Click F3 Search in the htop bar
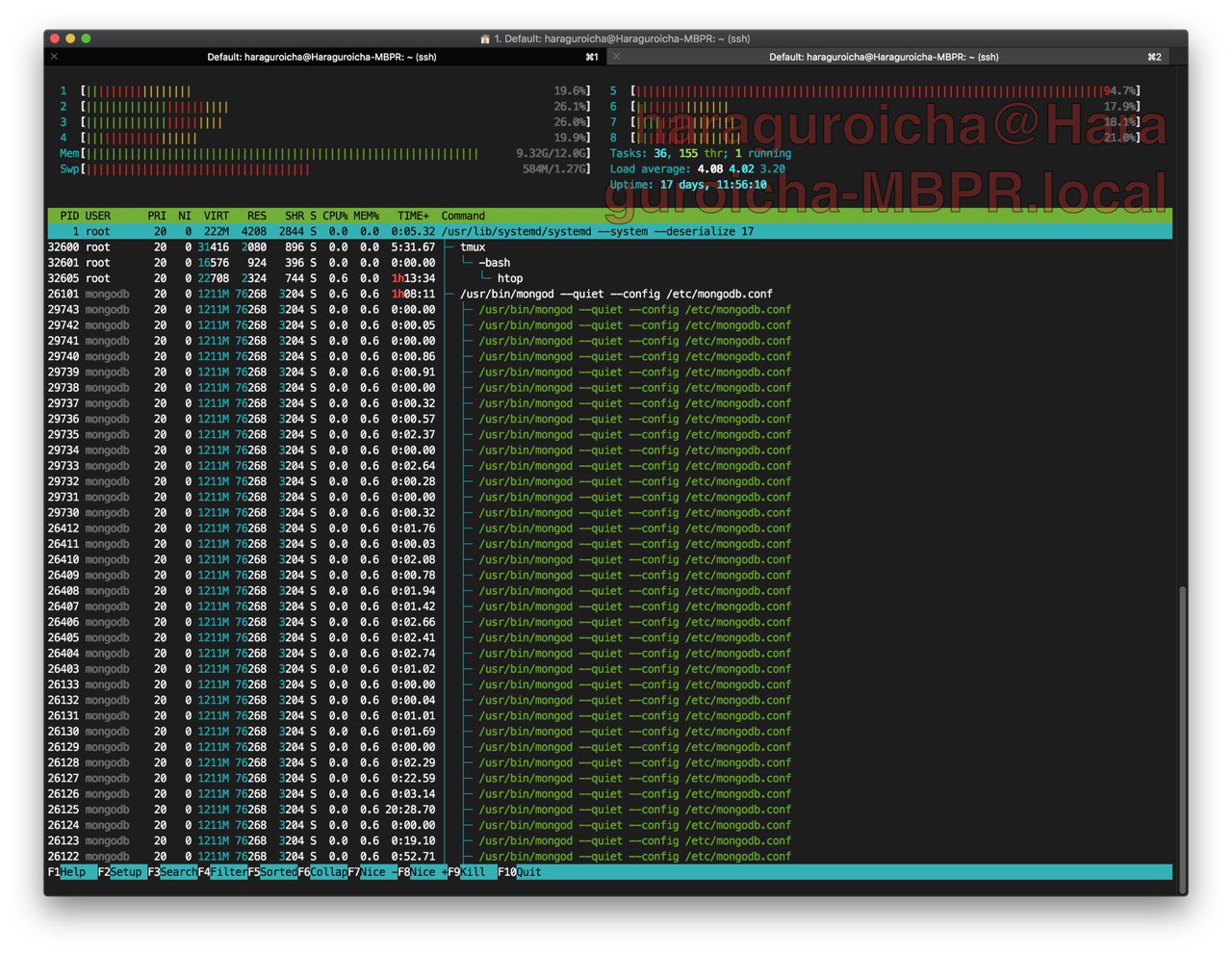 (x=172, y=872)
